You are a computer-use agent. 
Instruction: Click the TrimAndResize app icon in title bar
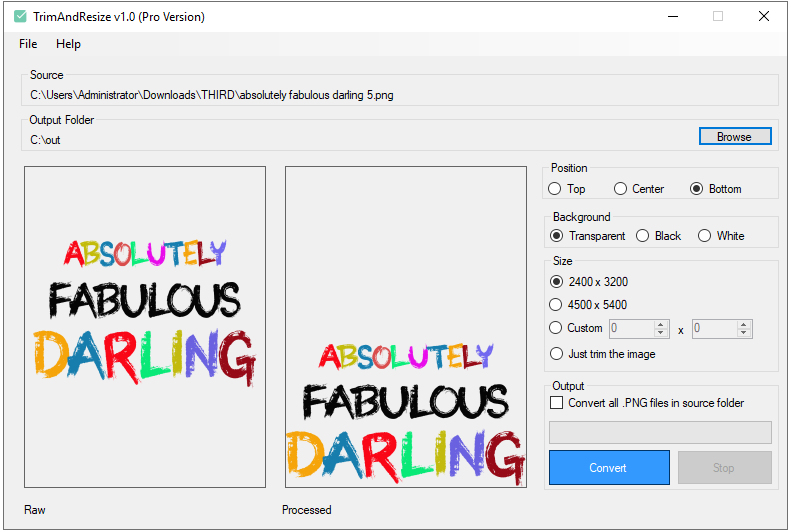point(20,16)
